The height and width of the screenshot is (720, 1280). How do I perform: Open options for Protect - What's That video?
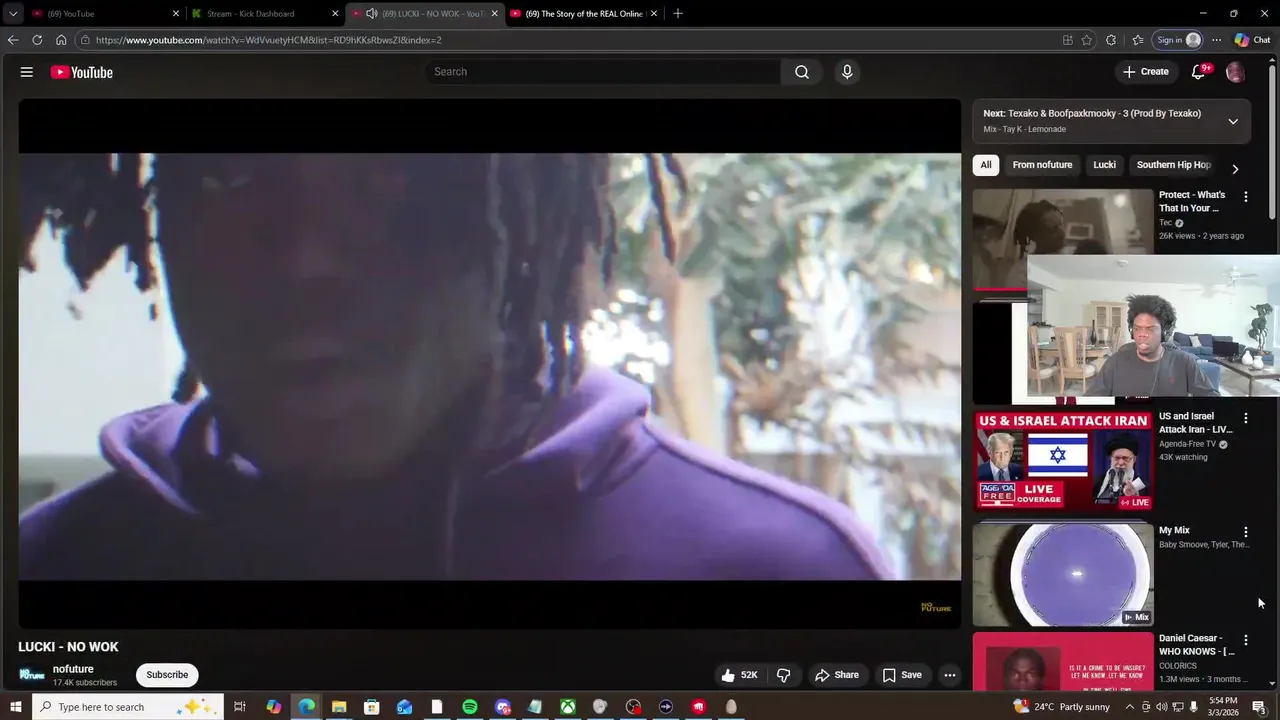[1246, 197]
